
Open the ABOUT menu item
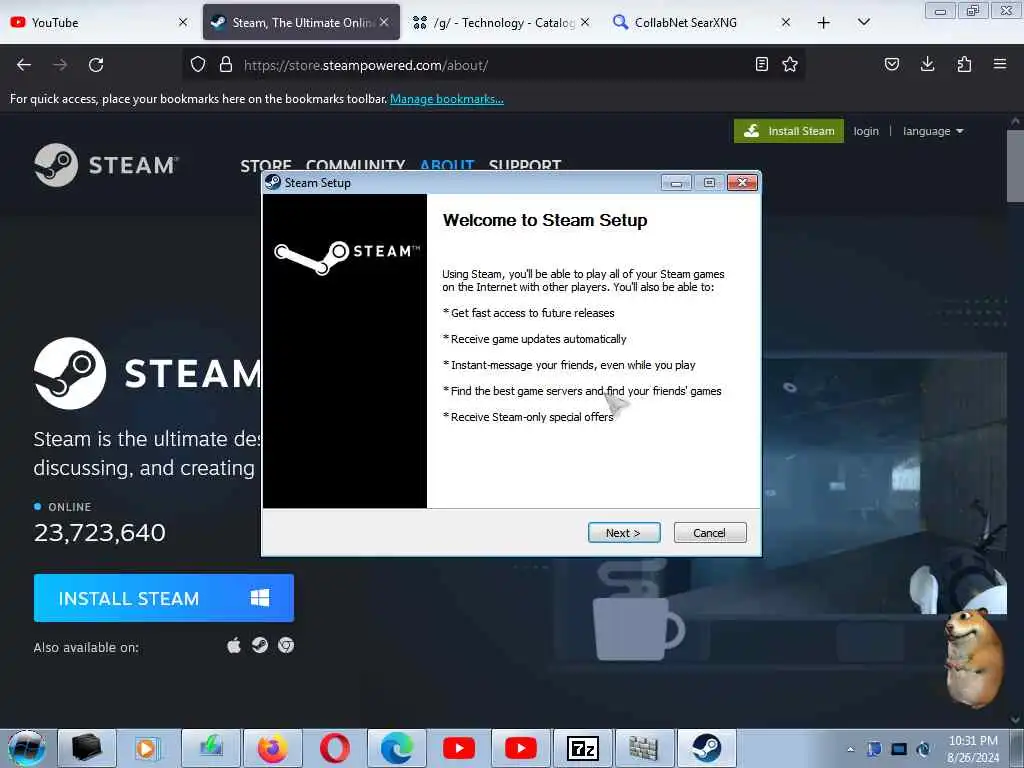(447, 165)
